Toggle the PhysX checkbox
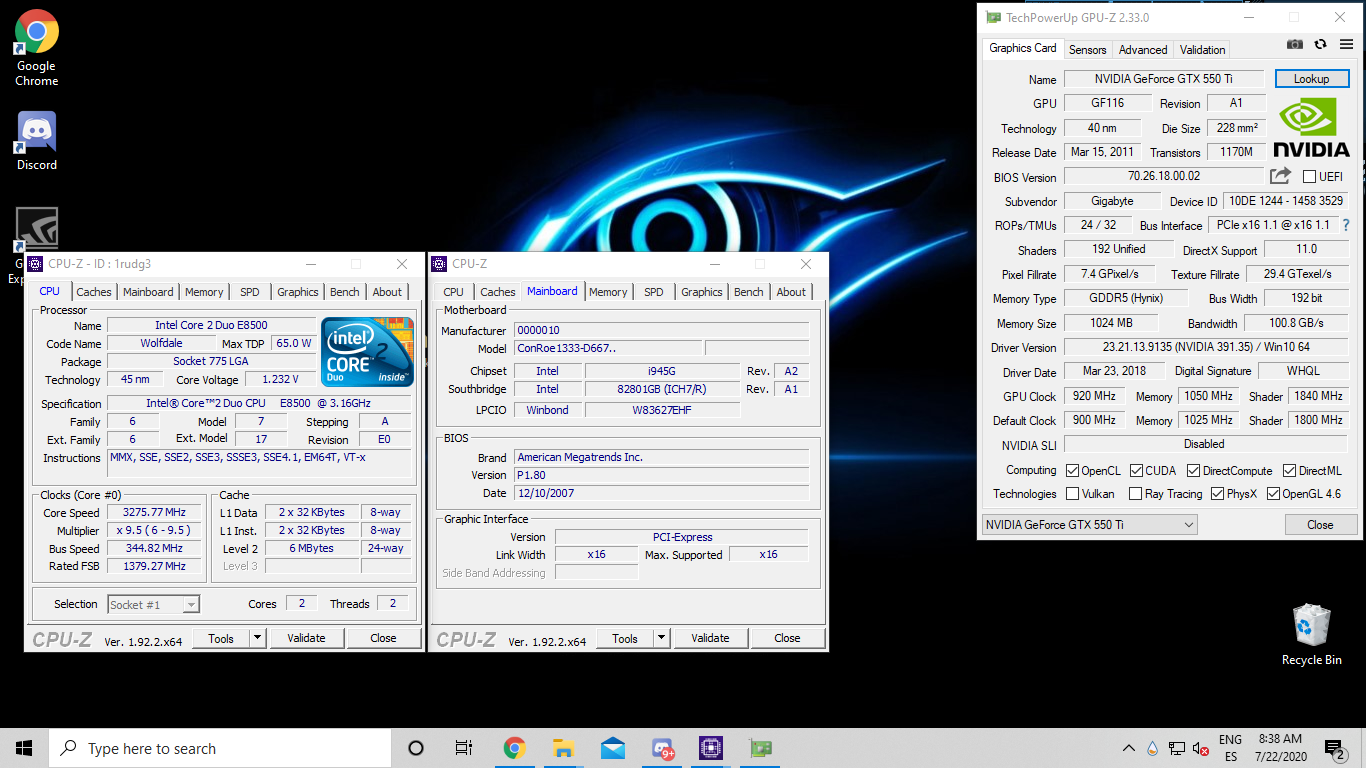 tap(1217, 494)
